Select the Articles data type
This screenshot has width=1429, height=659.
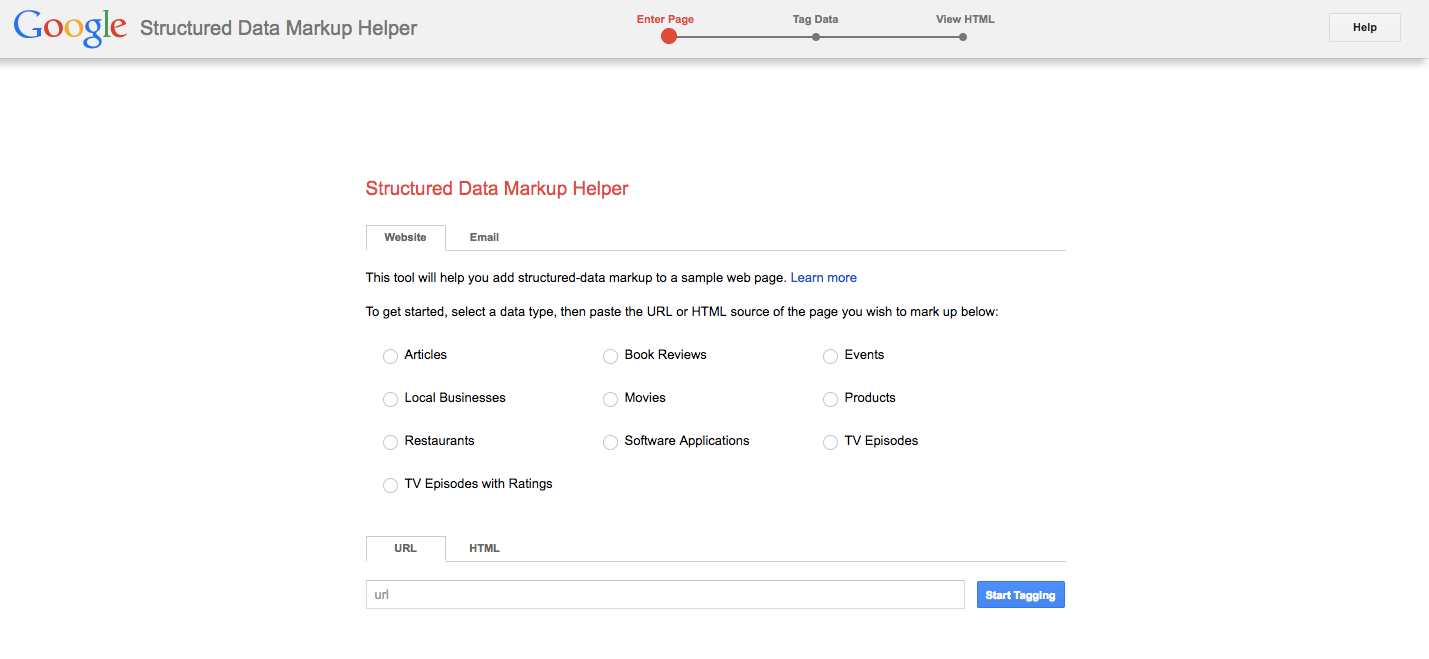tap(390, 356)
